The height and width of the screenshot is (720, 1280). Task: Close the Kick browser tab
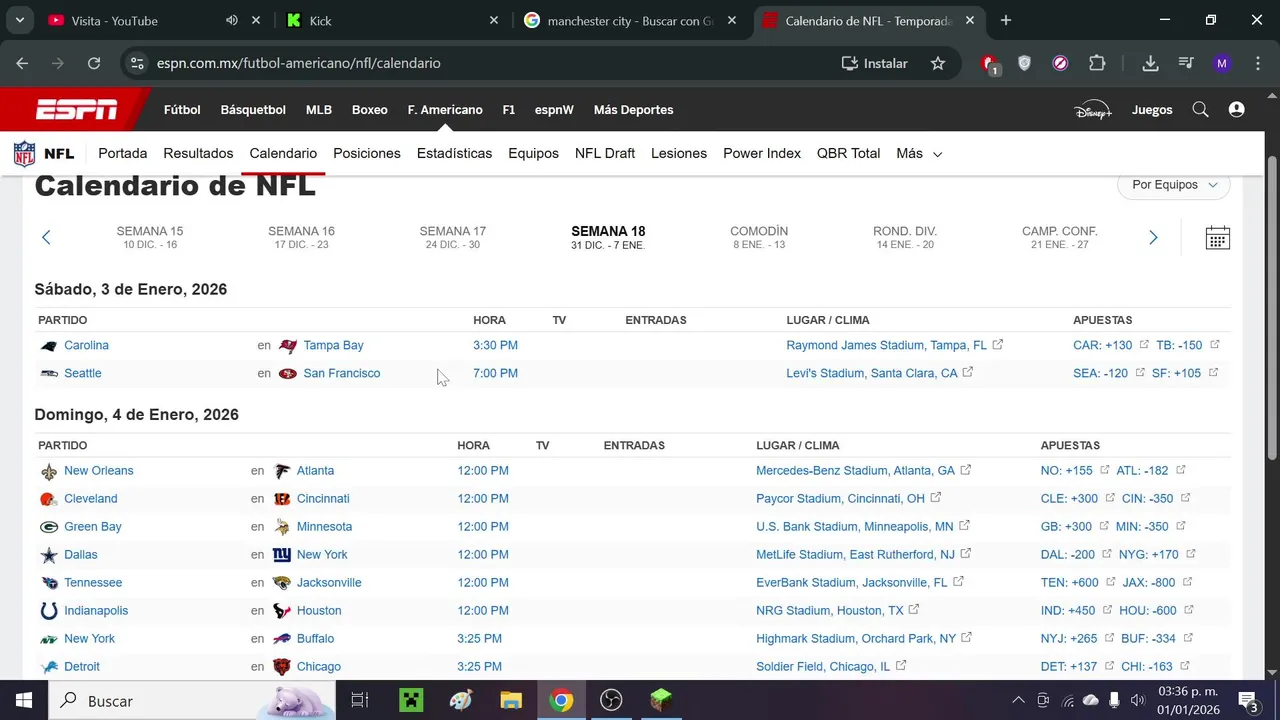[494, 20]
